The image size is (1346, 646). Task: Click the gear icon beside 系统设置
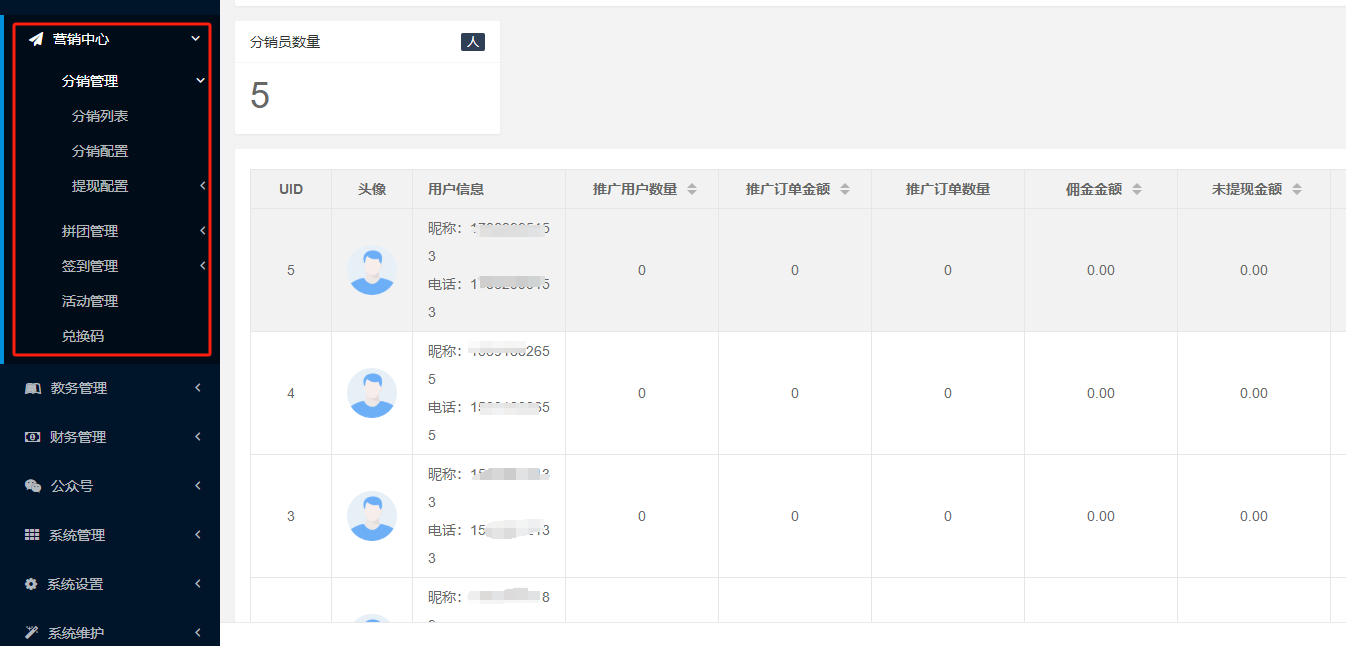31,584
